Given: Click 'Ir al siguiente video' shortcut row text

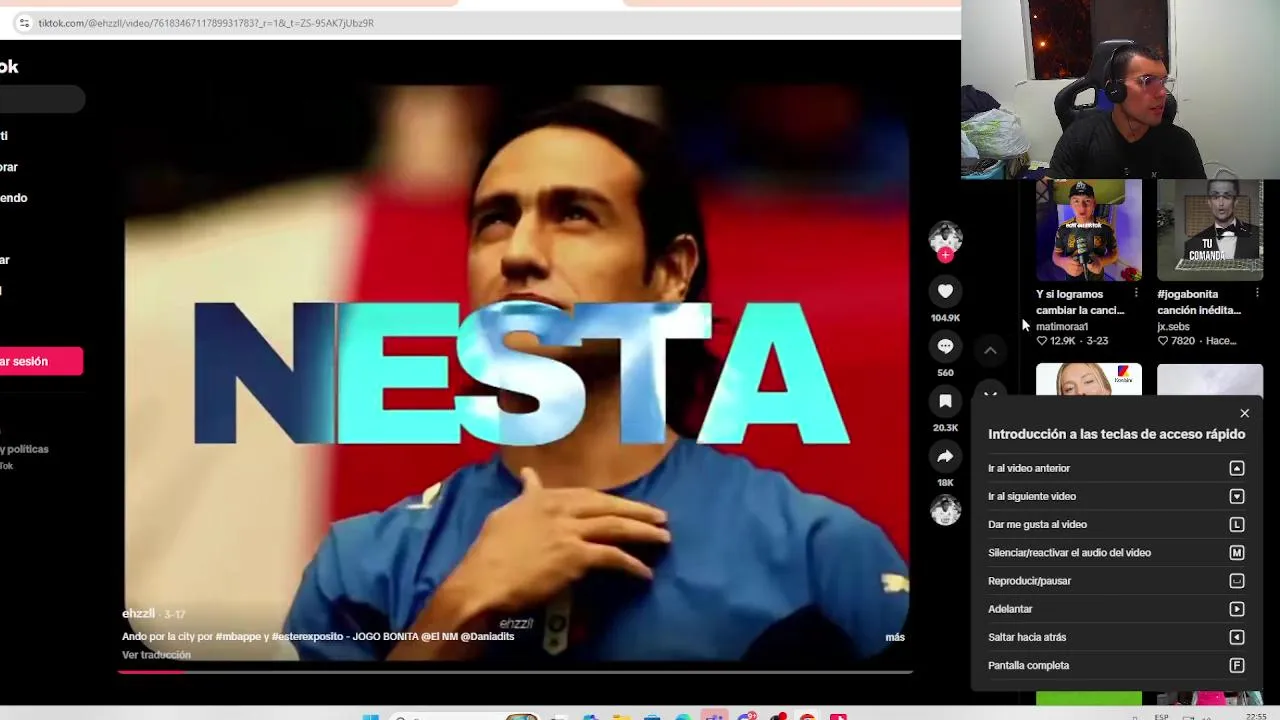Looking at the screenshot, I should click(1032, 496).
